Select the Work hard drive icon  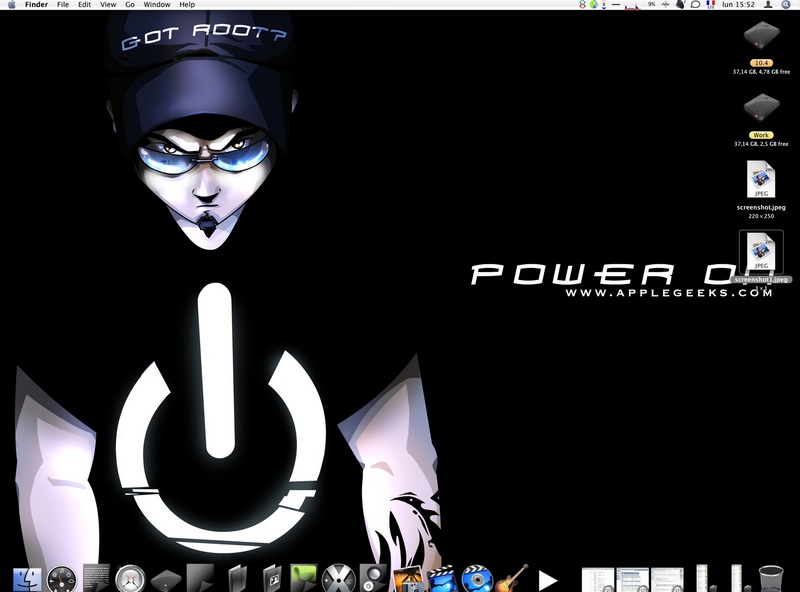point(761,108)
